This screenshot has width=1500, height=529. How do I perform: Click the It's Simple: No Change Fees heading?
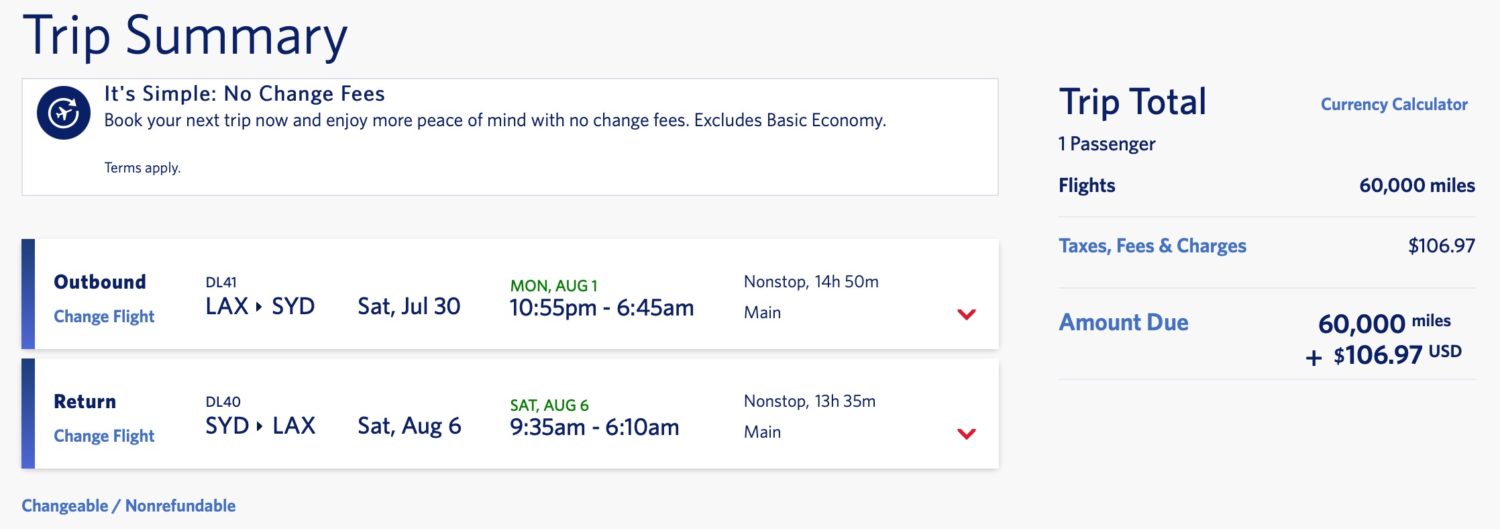click(244, 94)
